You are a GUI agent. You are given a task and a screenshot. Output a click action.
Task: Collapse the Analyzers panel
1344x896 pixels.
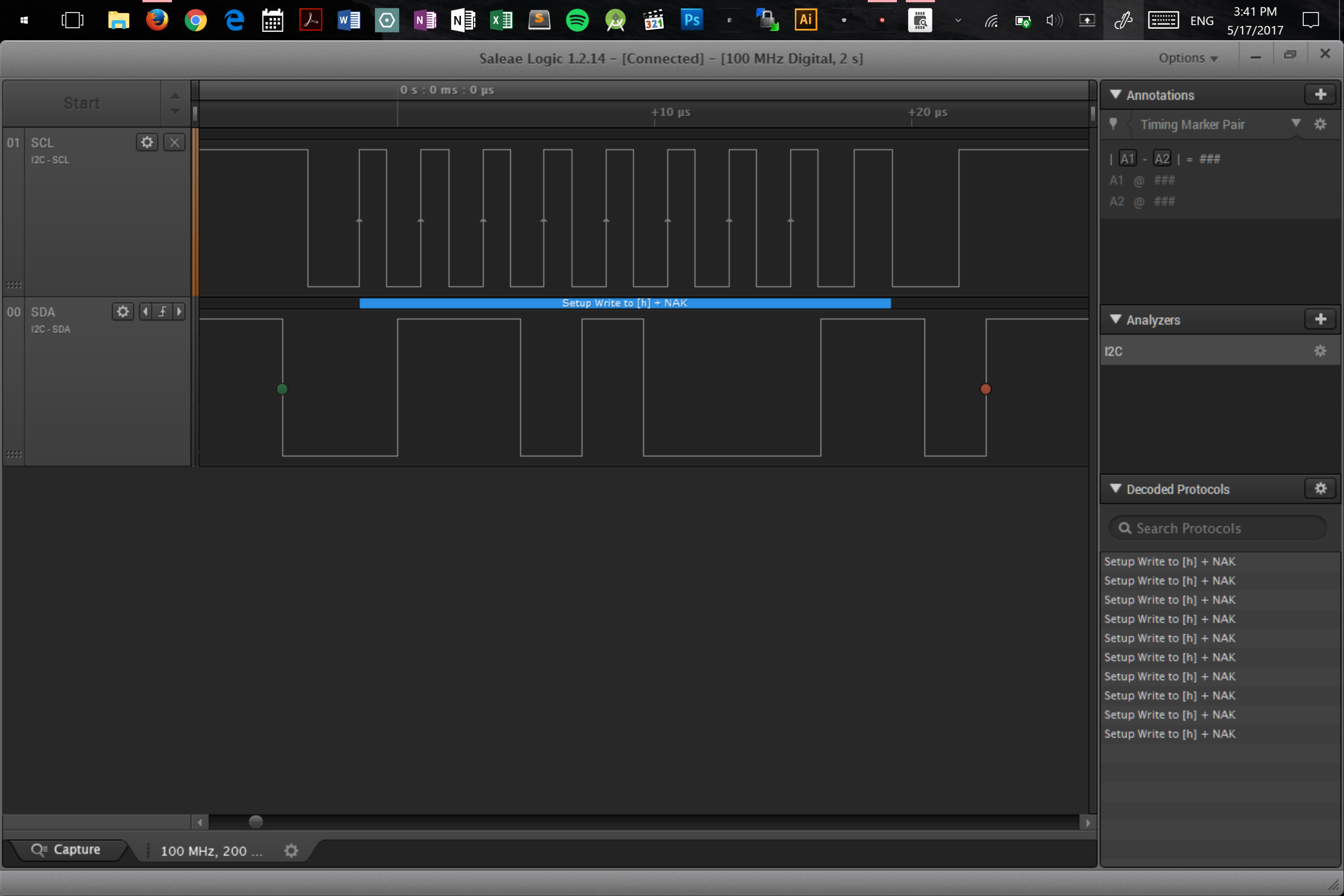click(x=1115, y=319)
